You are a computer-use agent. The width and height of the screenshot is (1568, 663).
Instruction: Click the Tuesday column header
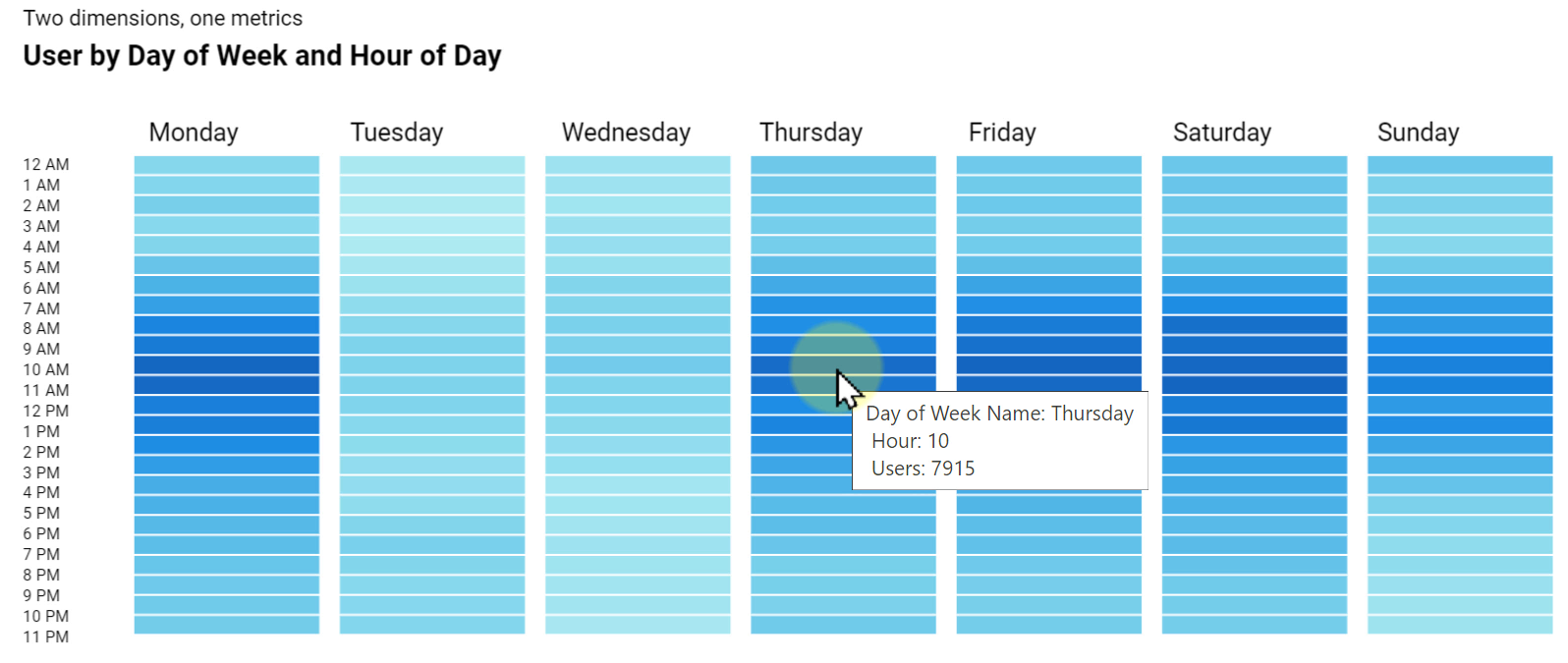click(397, 133)
